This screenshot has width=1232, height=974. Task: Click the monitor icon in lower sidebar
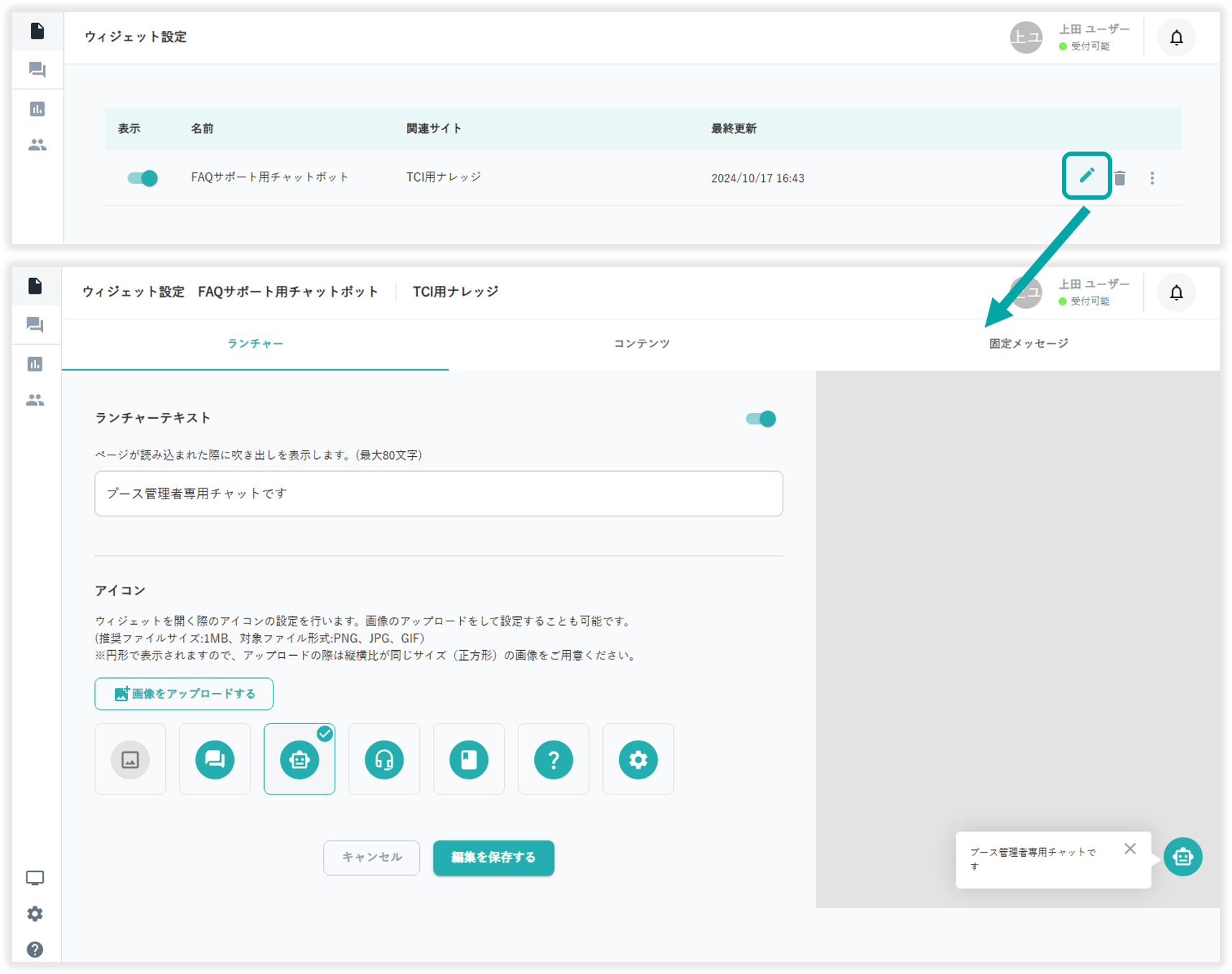point(35,878)
